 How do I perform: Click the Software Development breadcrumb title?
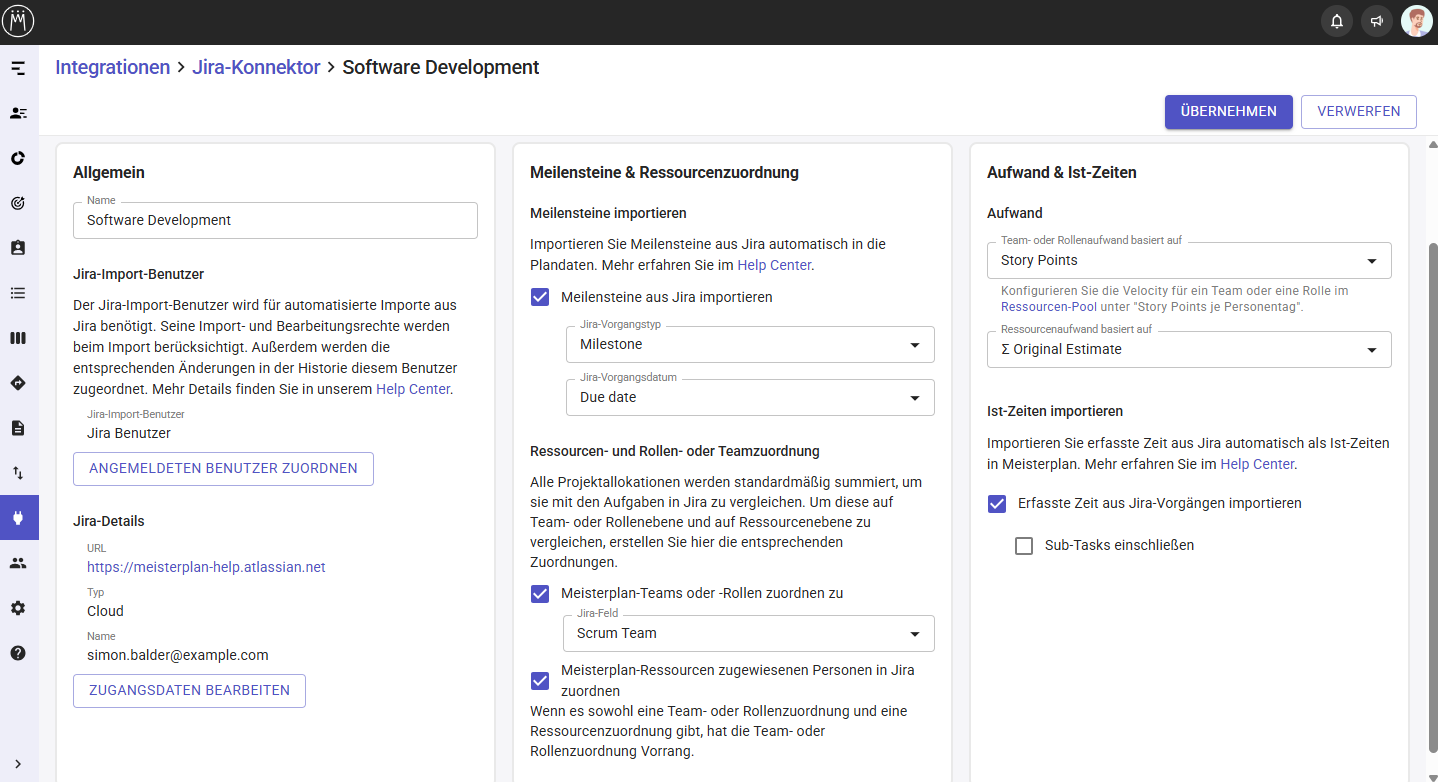tap(441, 67)
